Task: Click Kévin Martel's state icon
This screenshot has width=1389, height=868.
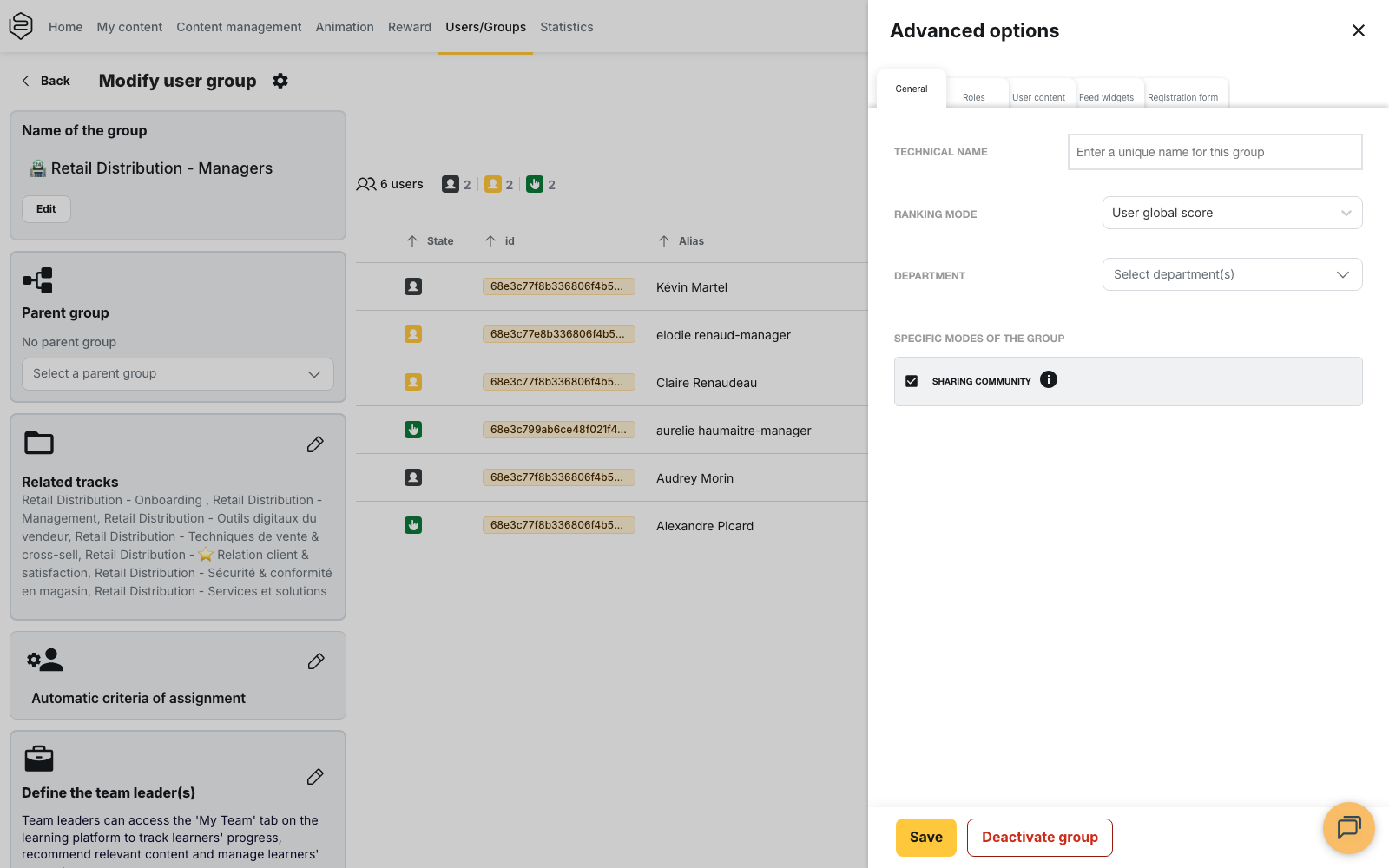Action: click(x=413, y=286)
